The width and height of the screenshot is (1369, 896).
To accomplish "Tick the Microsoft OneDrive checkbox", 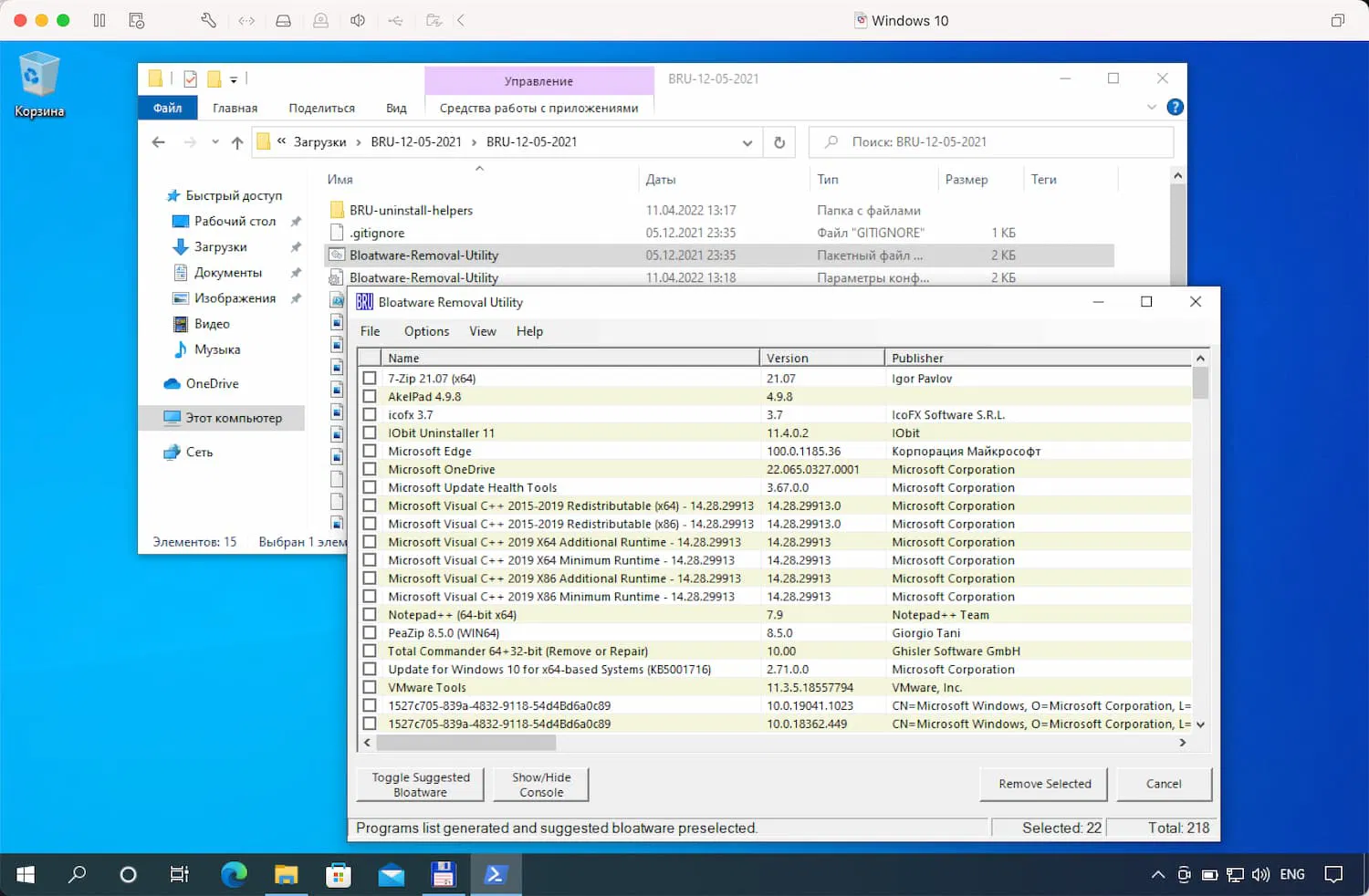I will point(370,469).
